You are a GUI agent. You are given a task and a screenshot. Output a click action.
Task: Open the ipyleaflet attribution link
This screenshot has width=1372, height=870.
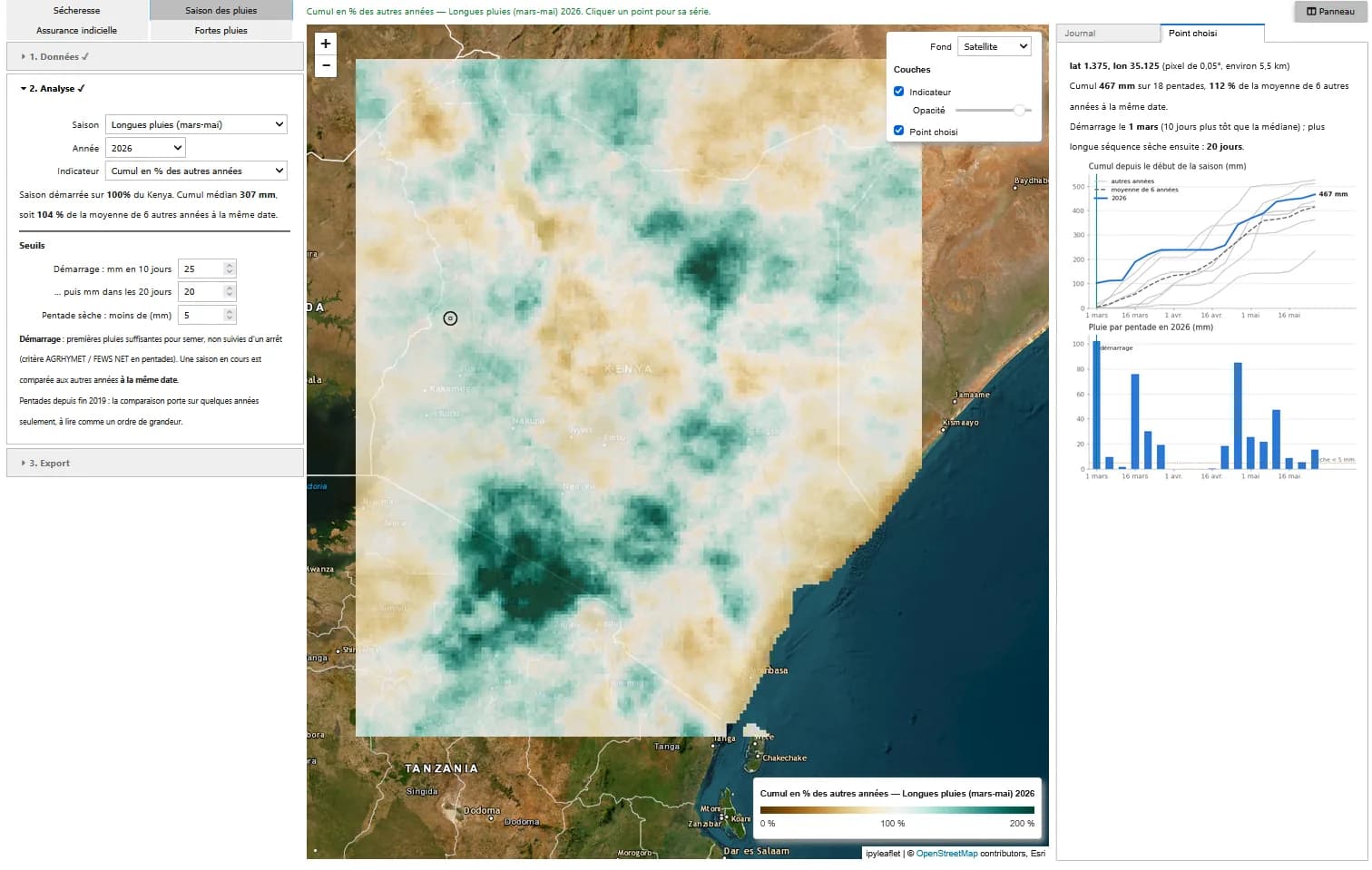883,854
